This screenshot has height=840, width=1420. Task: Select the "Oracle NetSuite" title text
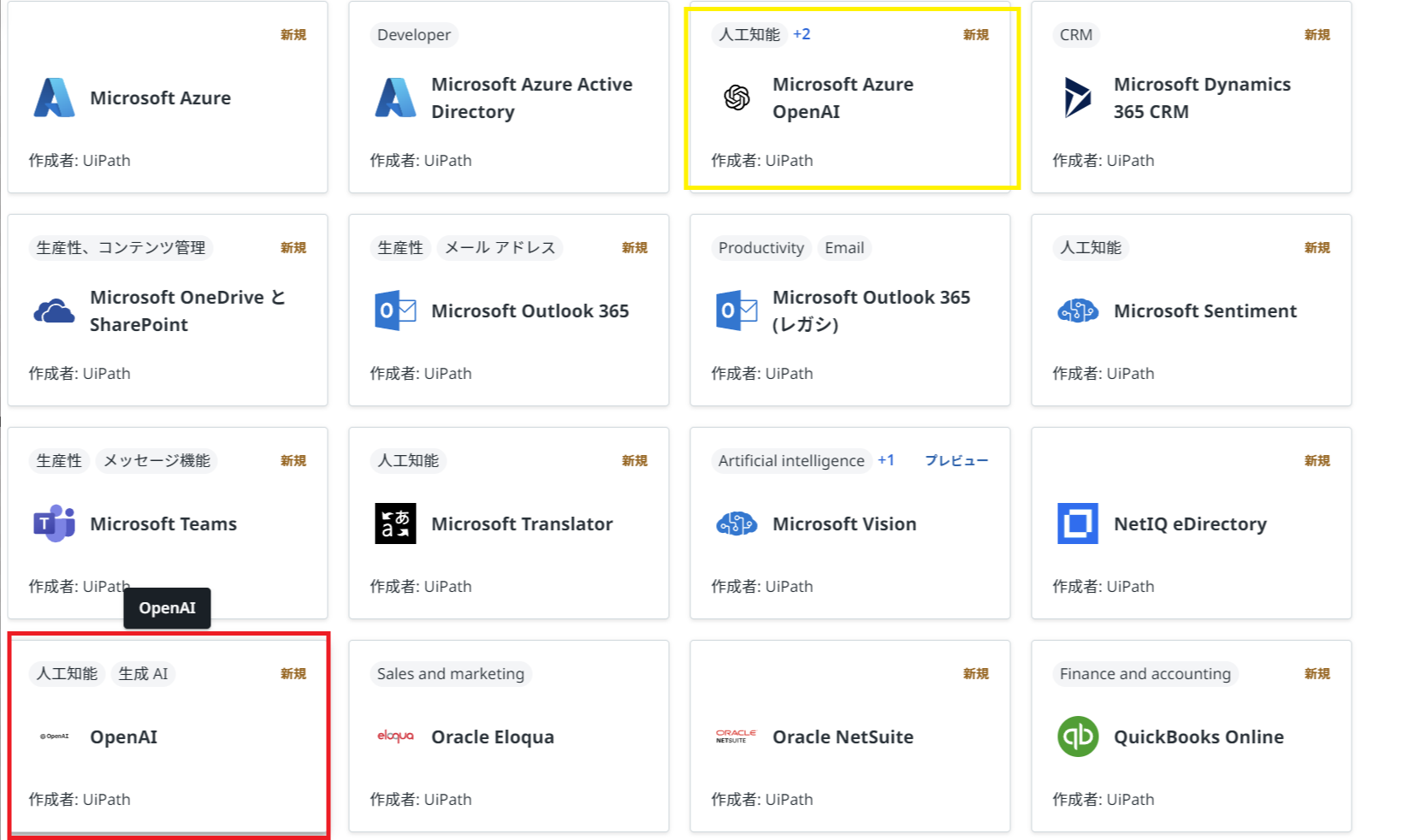[843, 736]
